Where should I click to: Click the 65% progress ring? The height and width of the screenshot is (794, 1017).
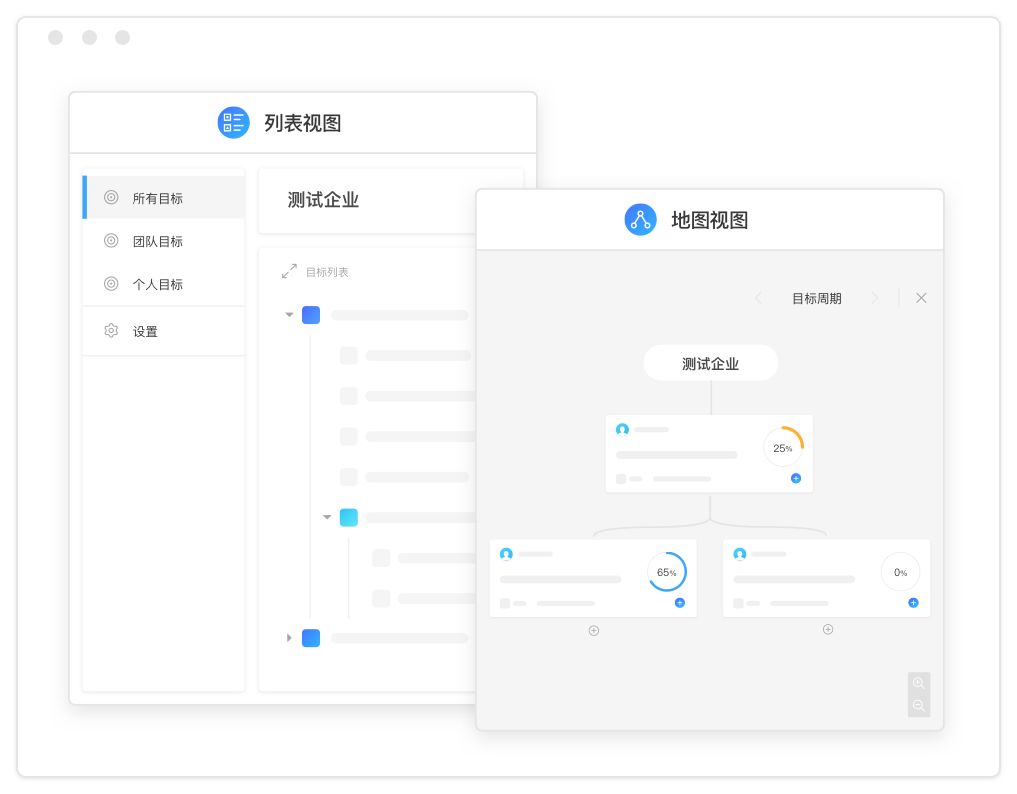(x=667, y=571)
